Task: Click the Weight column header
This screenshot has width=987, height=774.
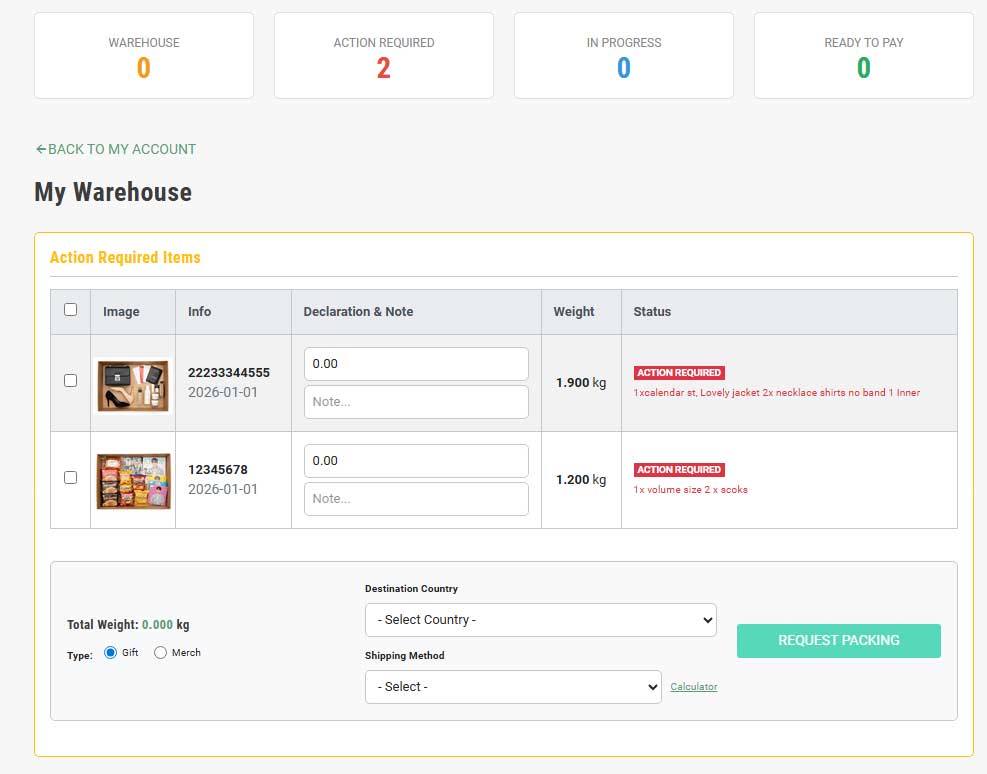Action: click(573, 311)
